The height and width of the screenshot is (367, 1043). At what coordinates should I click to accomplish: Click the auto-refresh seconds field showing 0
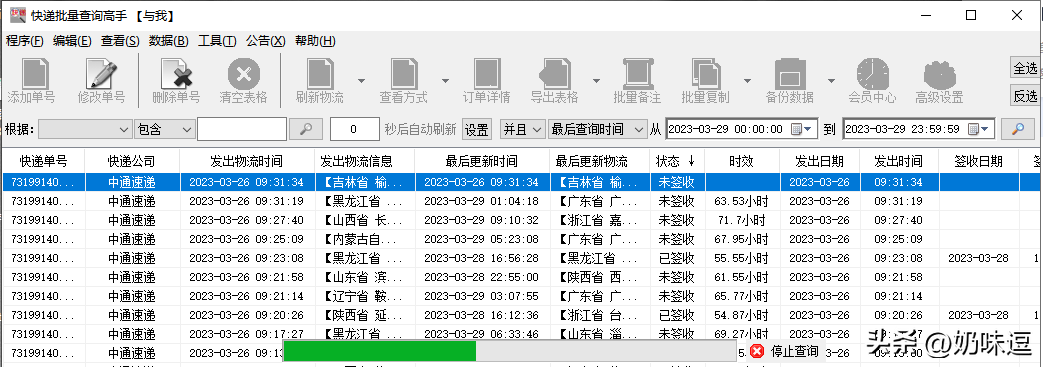point(355,129)
